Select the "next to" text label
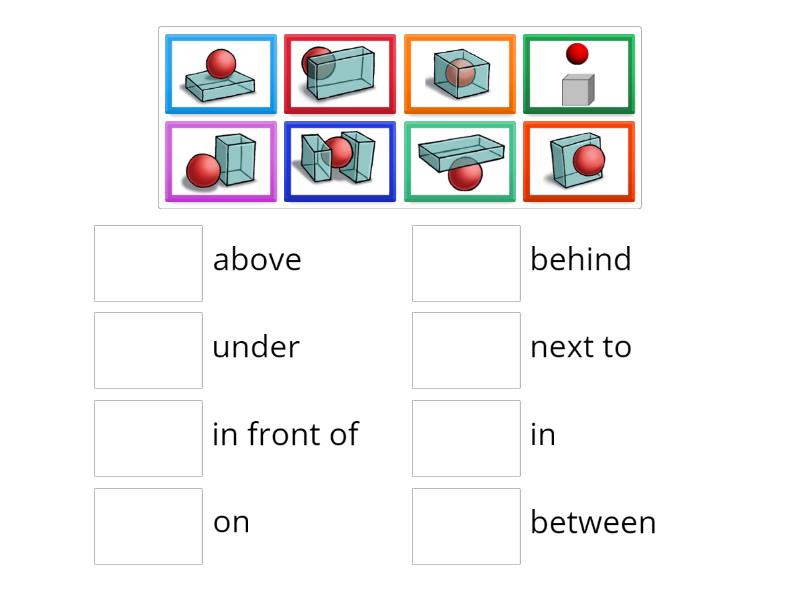 [581, 347]
